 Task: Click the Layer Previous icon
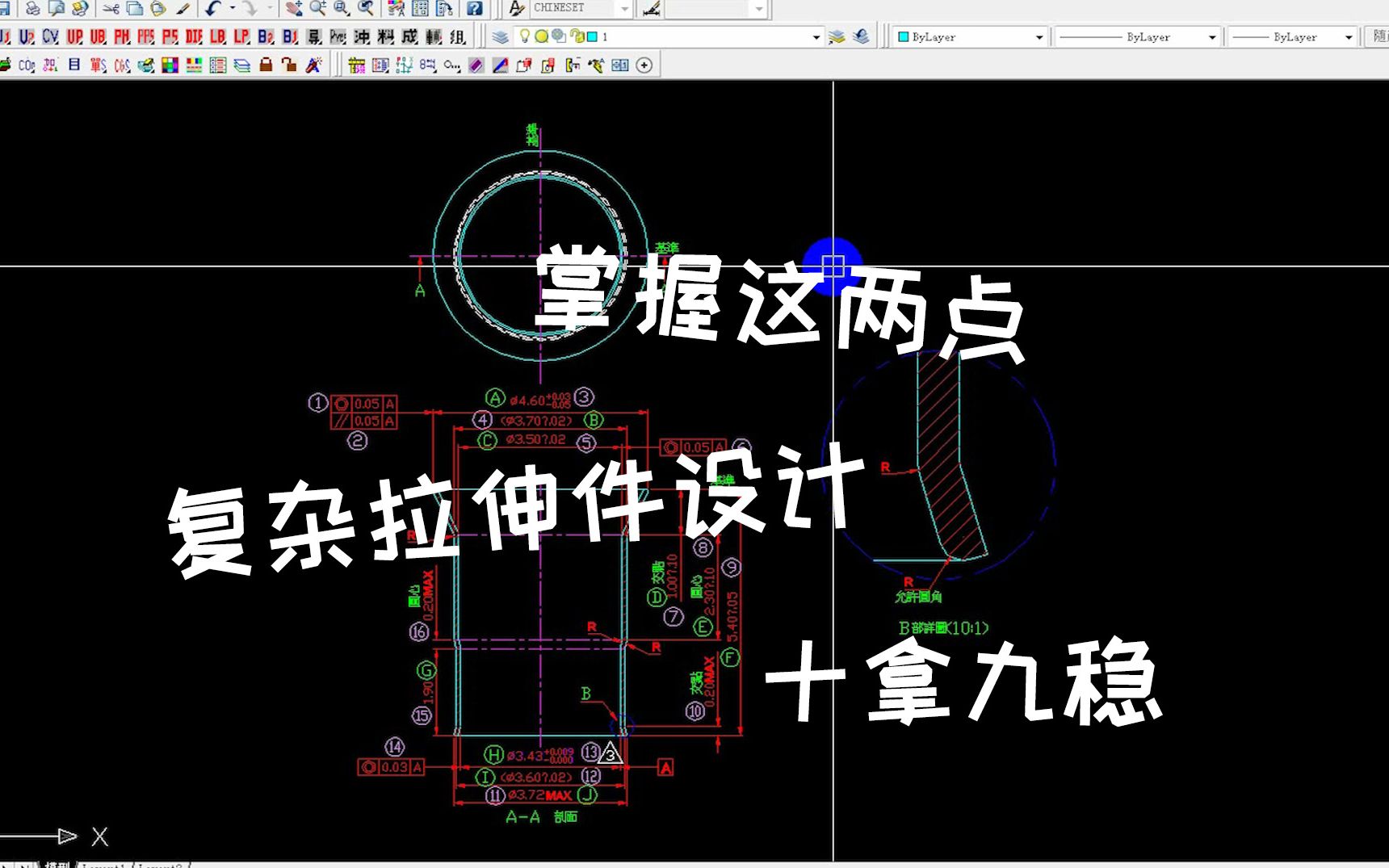(x=861, y=37)
